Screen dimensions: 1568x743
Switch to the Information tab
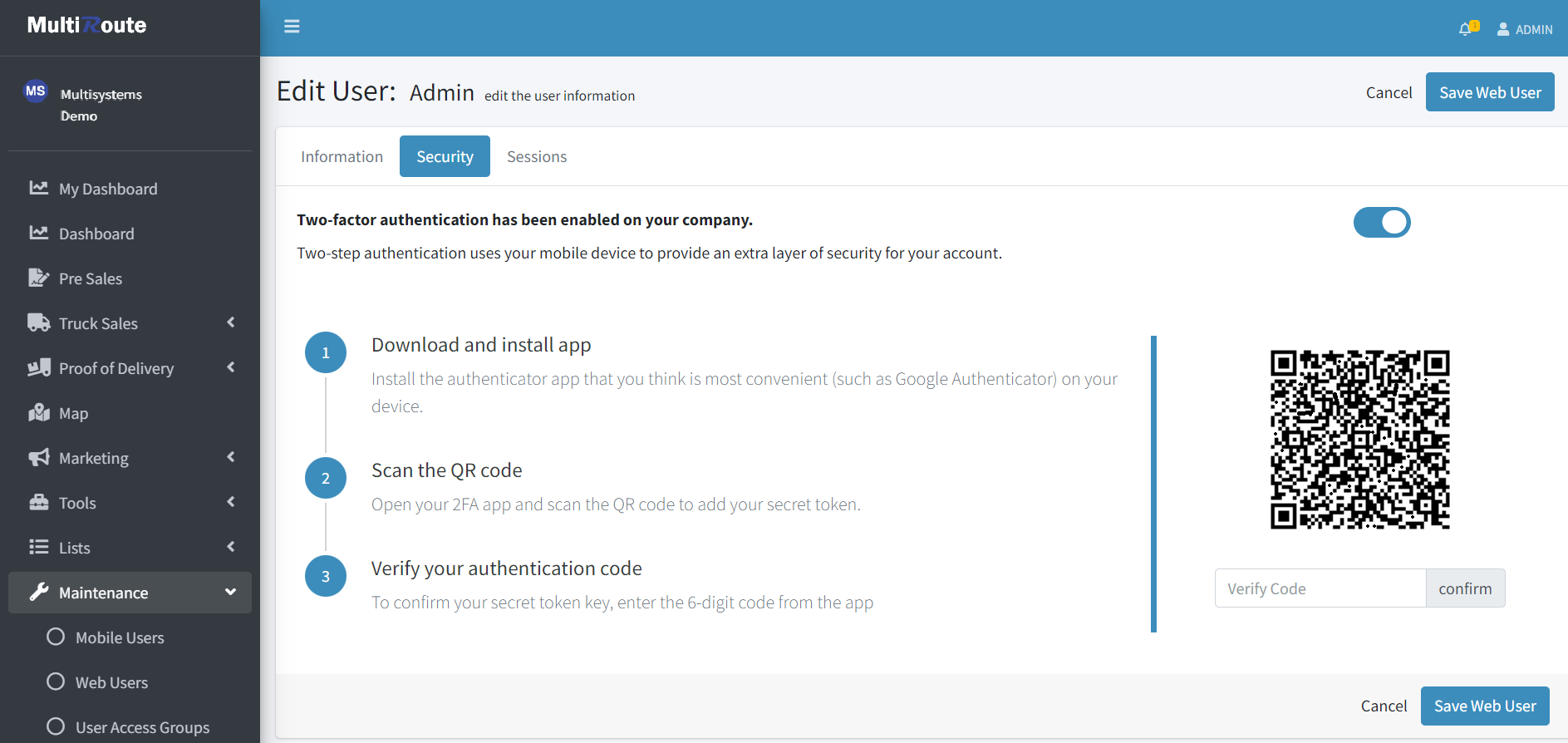pyautogui.click(x=342, y=156)
